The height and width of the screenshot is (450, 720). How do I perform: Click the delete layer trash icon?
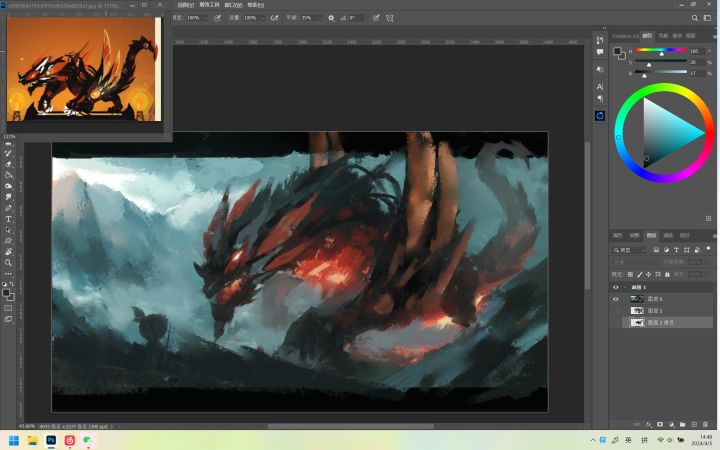(706, 424)
